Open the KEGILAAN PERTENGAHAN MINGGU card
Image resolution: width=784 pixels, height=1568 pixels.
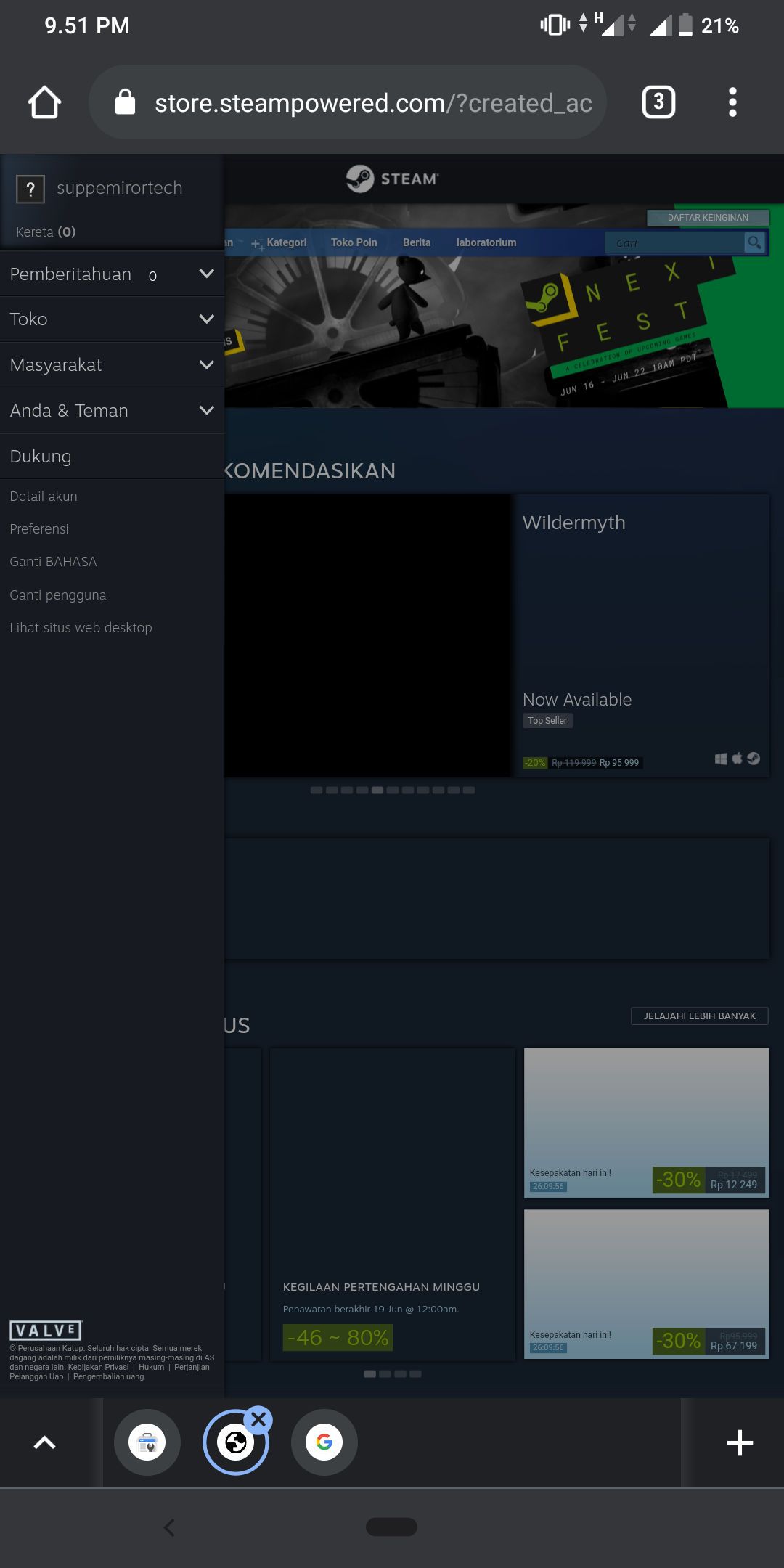(392, 1204)
